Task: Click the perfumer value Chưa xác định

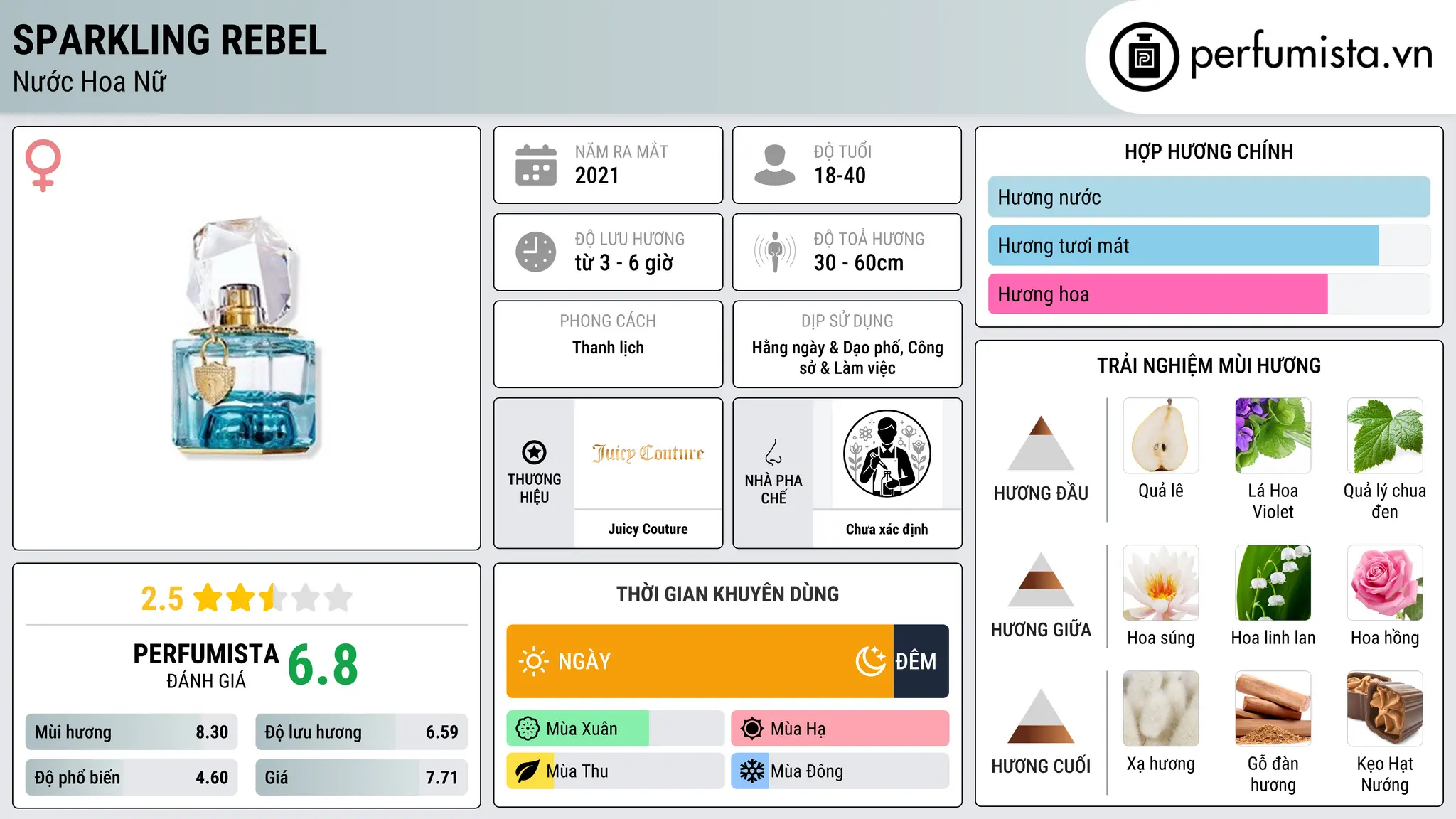Action: click(887, 529)
